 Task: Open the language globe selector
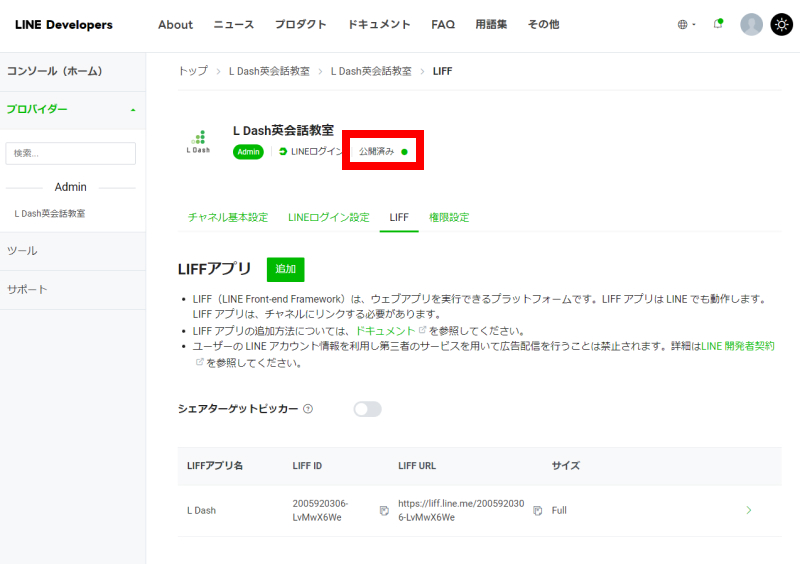(x=686, y=24)
